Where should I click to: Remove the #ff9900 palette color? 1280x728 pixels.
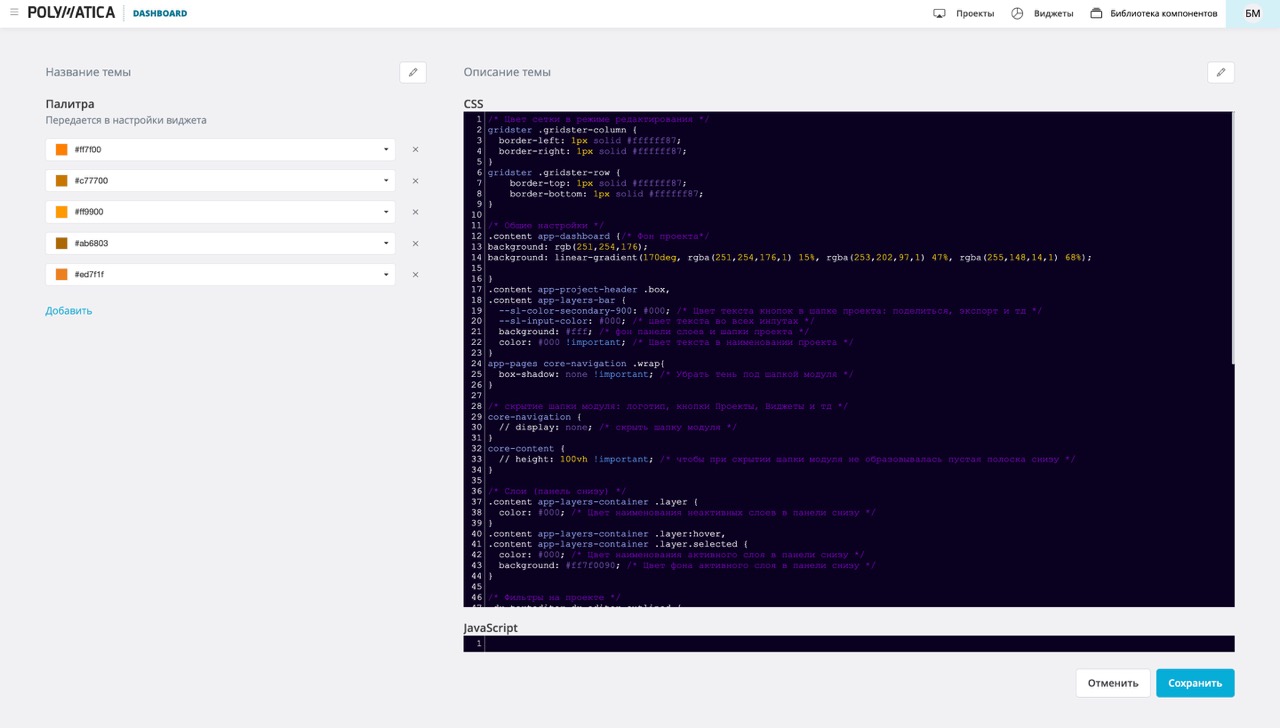click(x=416, y=212)
